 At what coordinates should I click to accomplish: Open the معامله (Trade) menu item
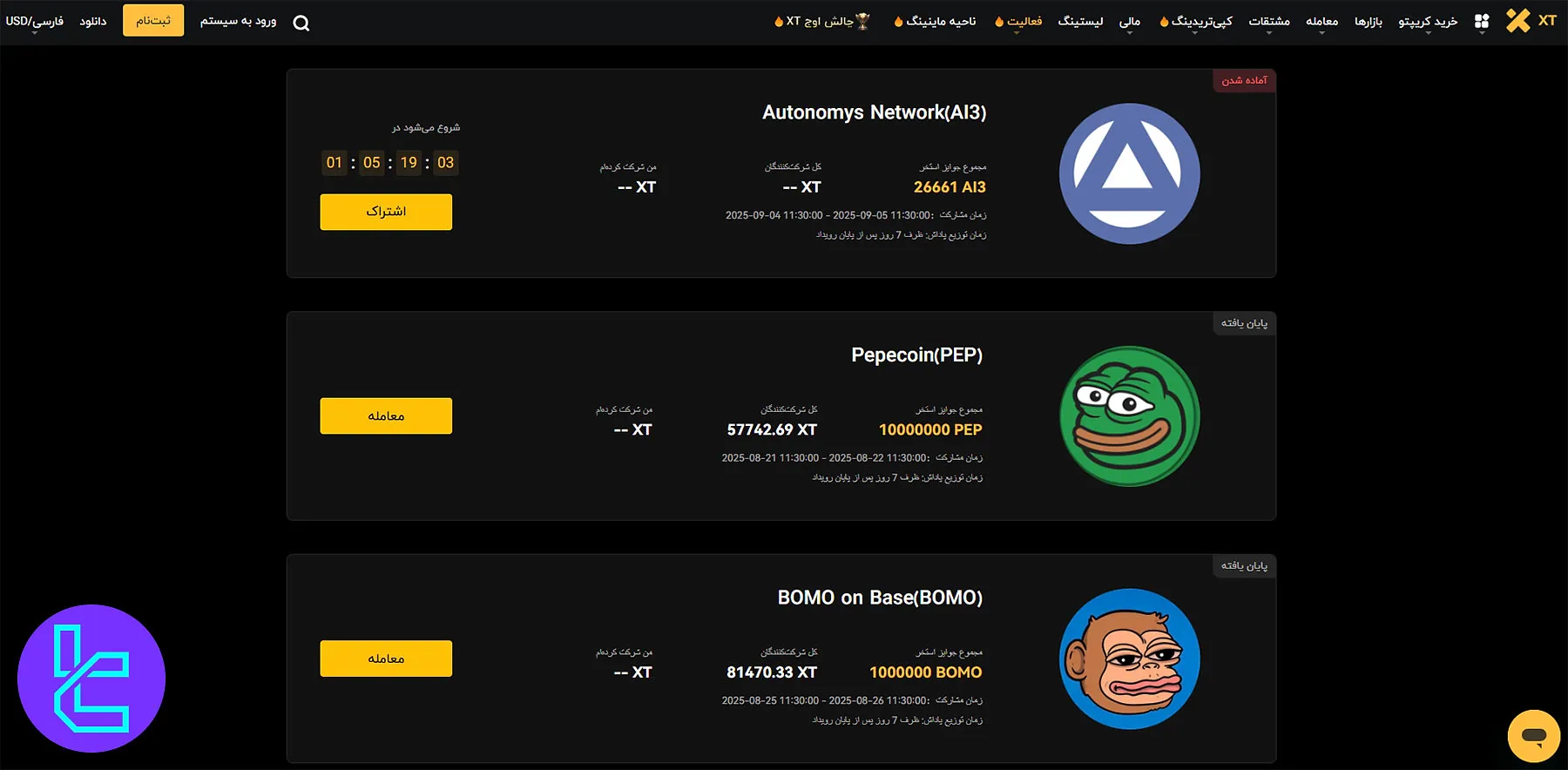pyautogui.click(x=1321, y=22)
